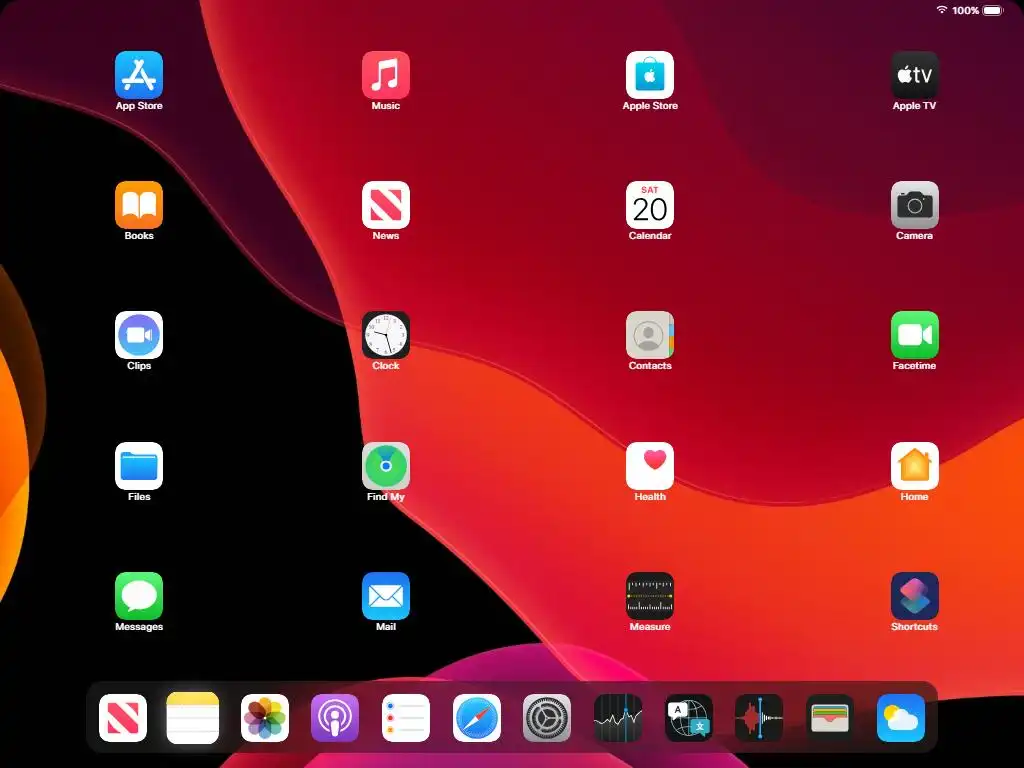The height and width of the screenshot is (768, 1024).
Task: Open Voice Memos from the dock
Action: 759,718
